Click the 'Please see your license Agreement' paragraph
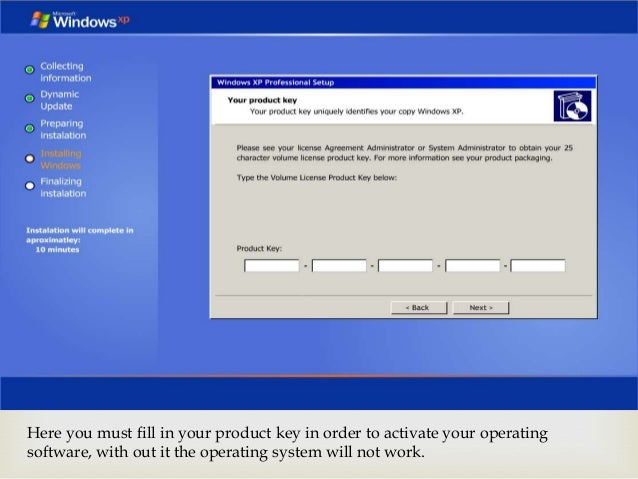This screenshot has height=479, width=638. tap(404, 153)
